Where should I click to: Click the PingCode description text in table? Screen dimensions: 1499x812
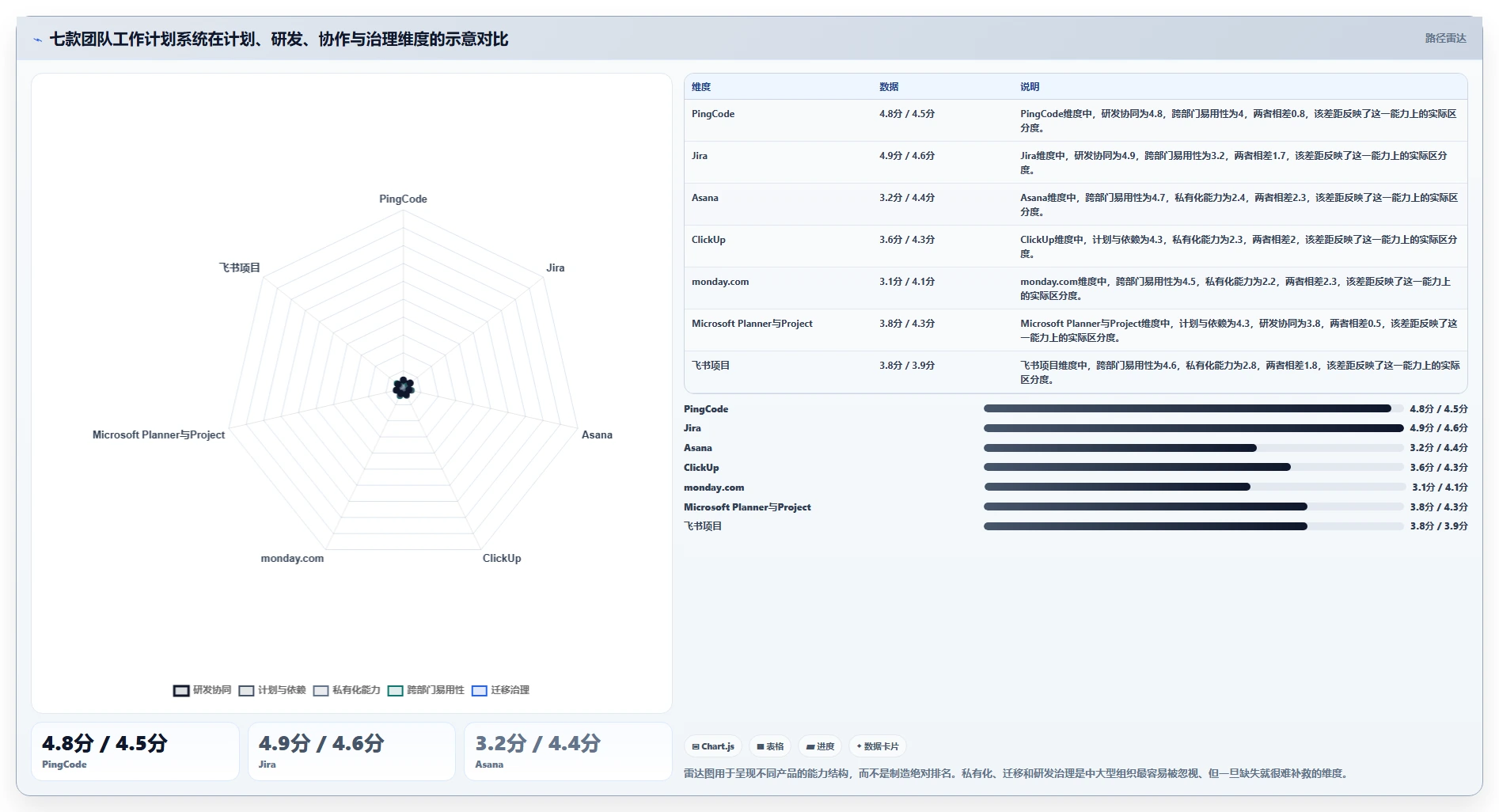click(1238, 121)
